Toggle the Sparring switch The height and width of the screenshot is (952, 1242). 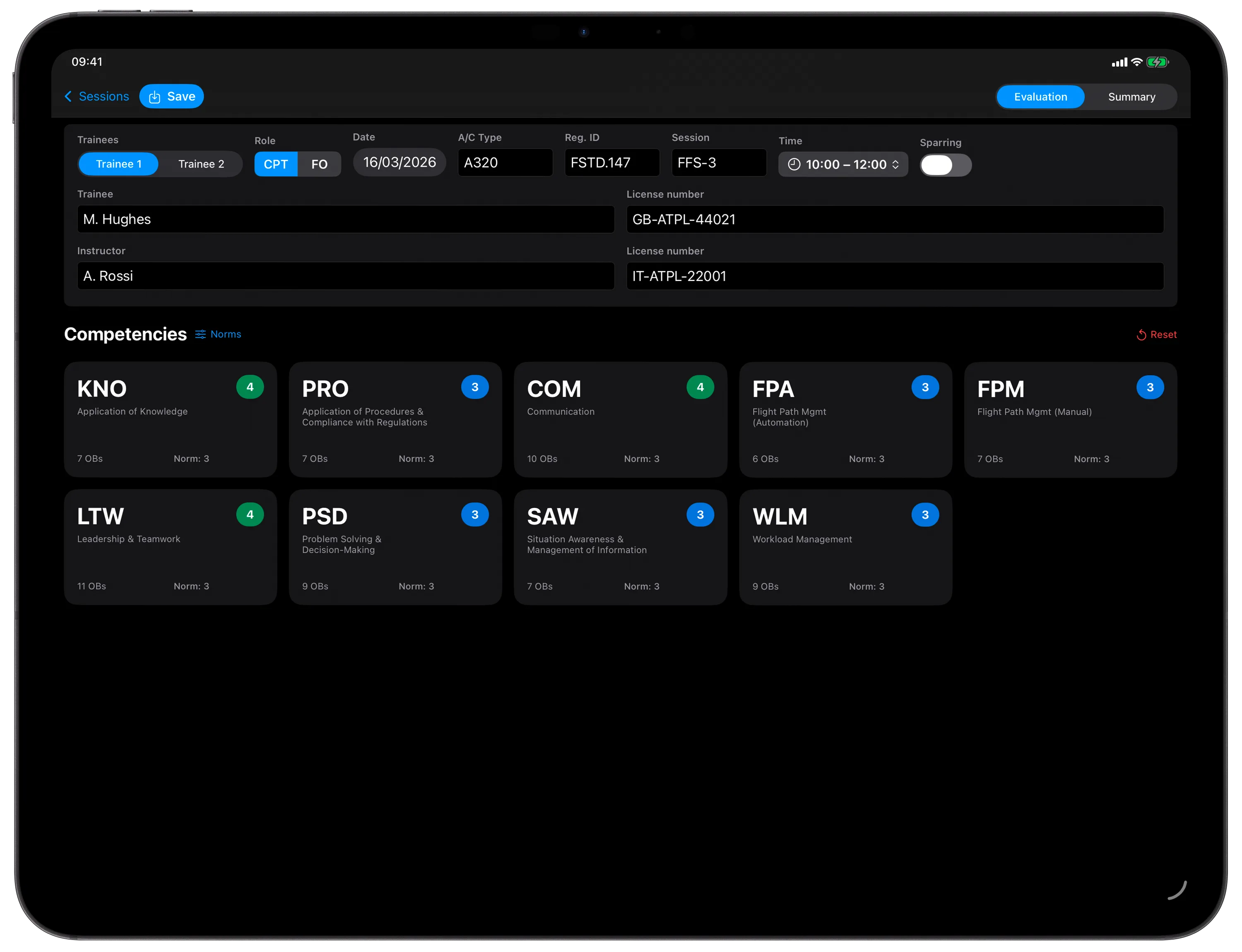(x=946, y=166)
